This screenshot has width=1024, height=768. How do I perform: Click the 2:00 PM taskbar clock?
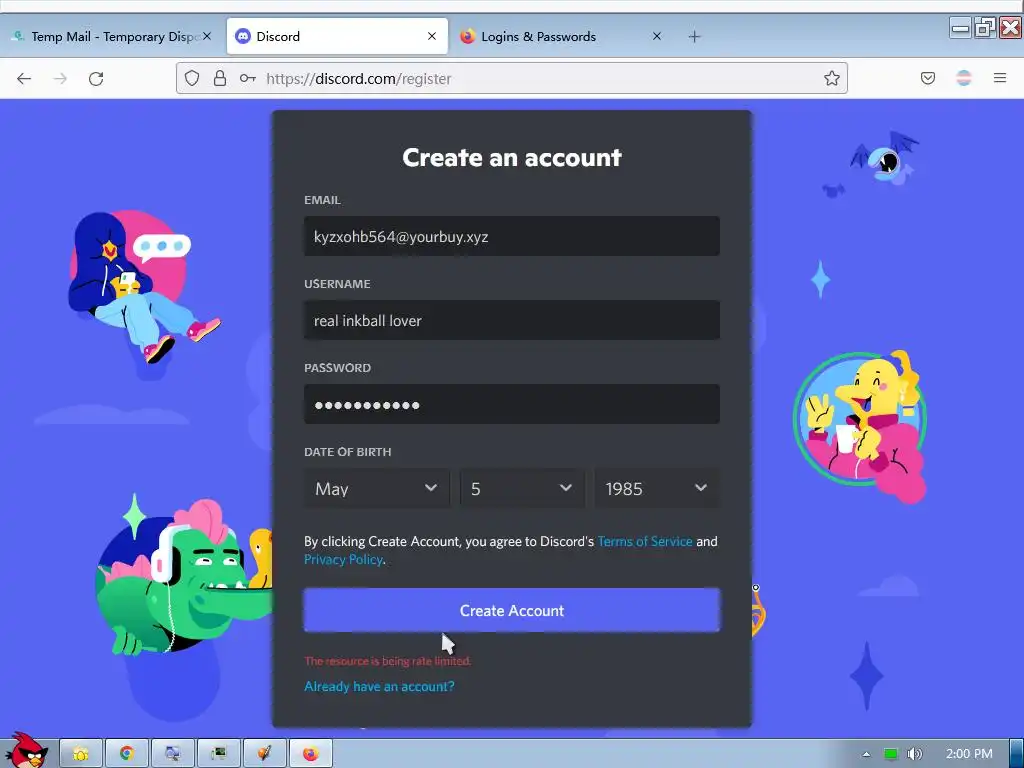tap(969, 754)
